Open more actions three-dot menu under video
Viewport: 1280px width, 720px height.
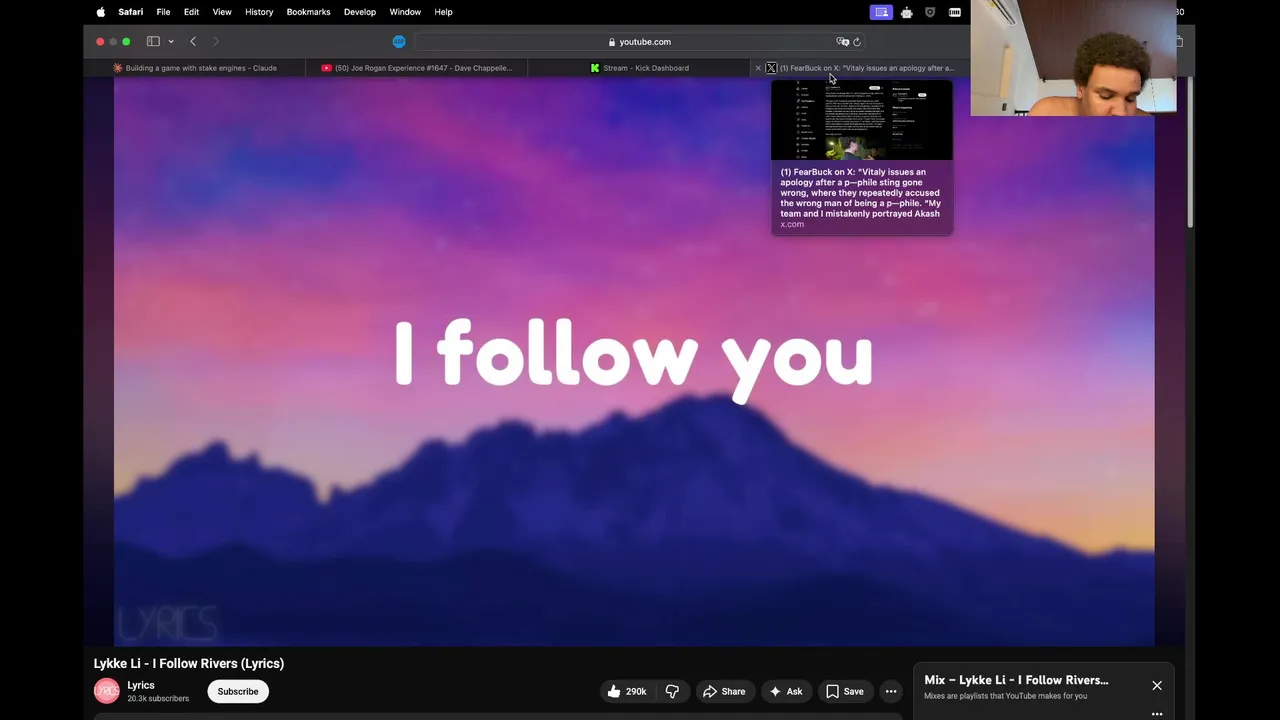(891, 691)
